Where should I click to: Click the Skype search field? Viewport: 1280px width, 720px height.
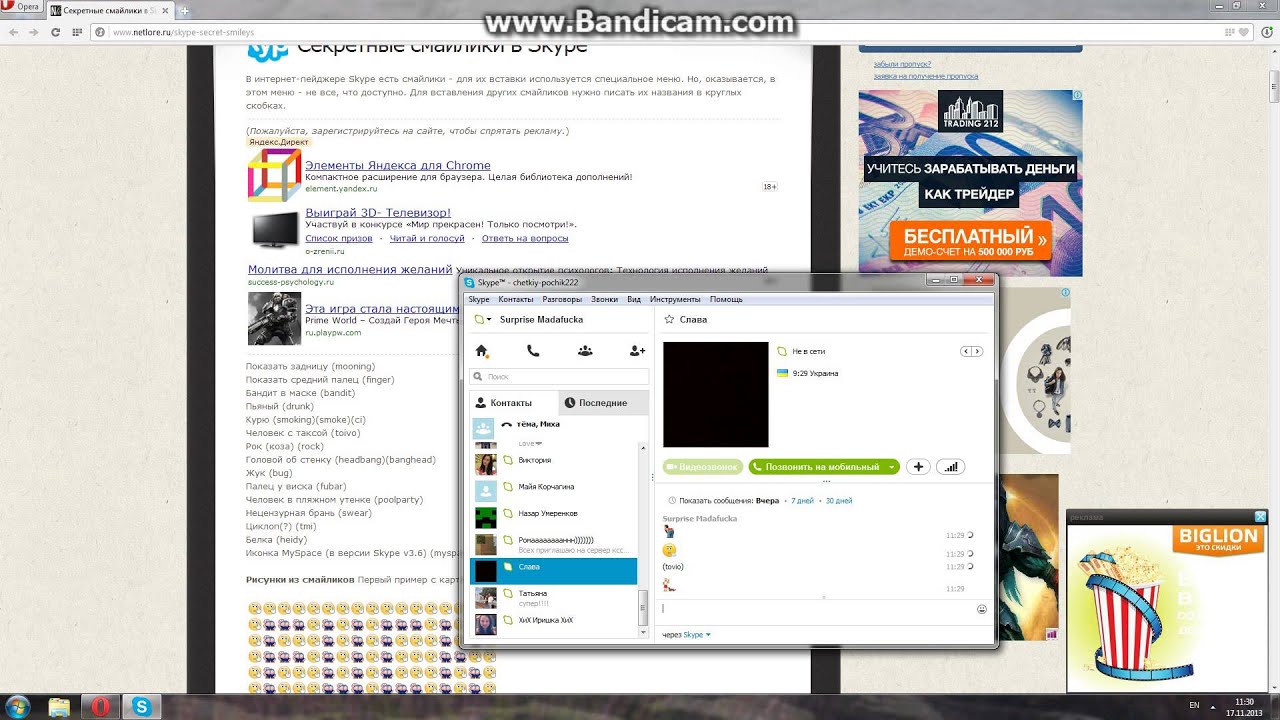point(559,377)
